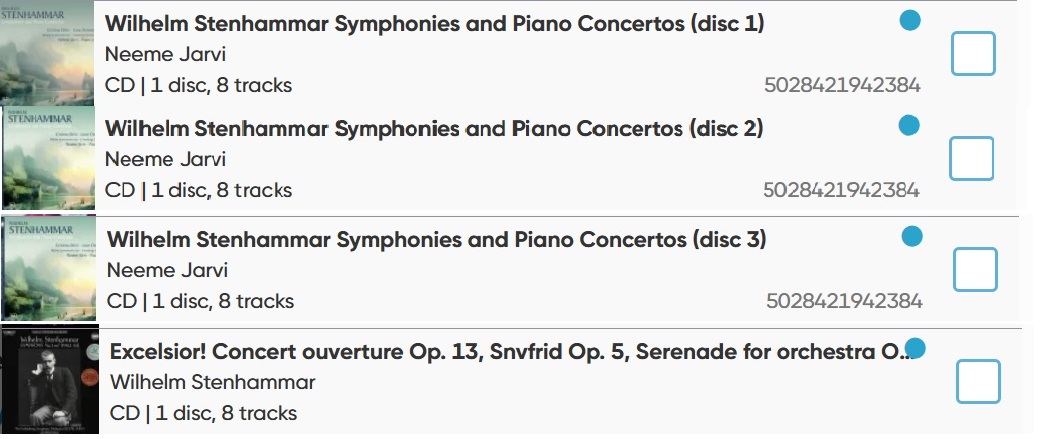Screen dimensions: 1047x439
Task: Open the Excelsior! Concert ouverture Op. 13 title
Action: [505, 352]
